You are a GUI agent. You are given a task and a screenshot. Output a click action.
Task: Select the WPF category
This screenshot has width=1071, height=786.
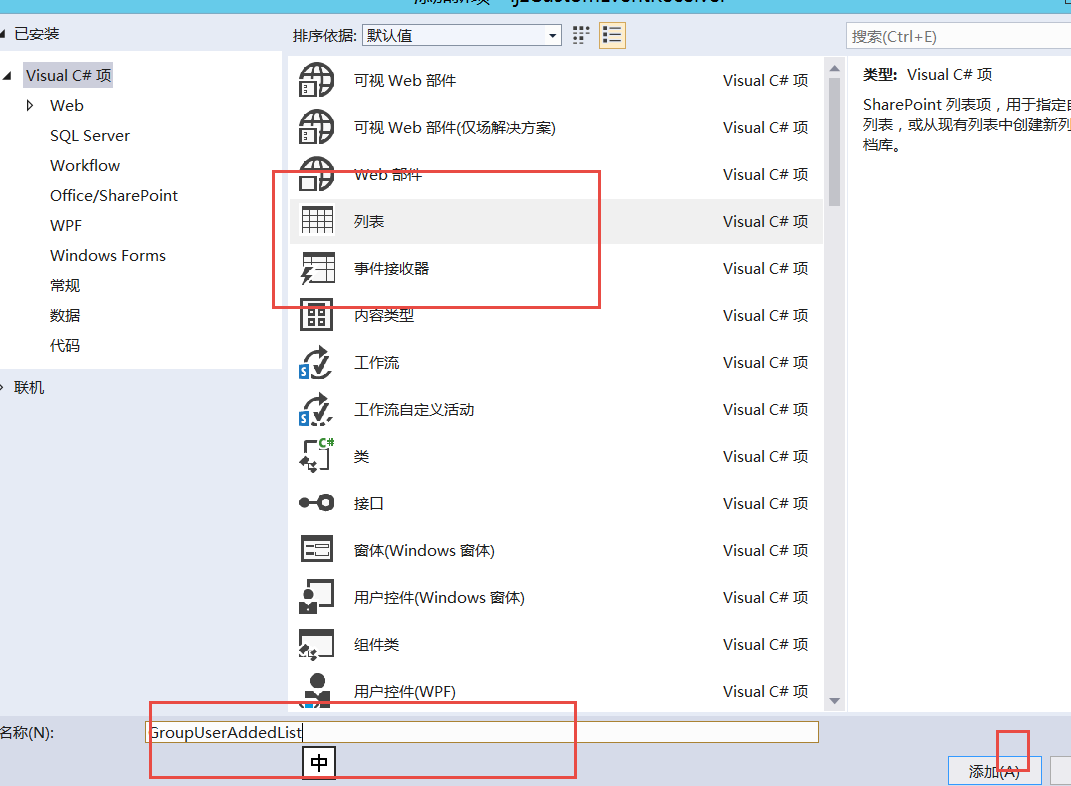click(66, 226)
